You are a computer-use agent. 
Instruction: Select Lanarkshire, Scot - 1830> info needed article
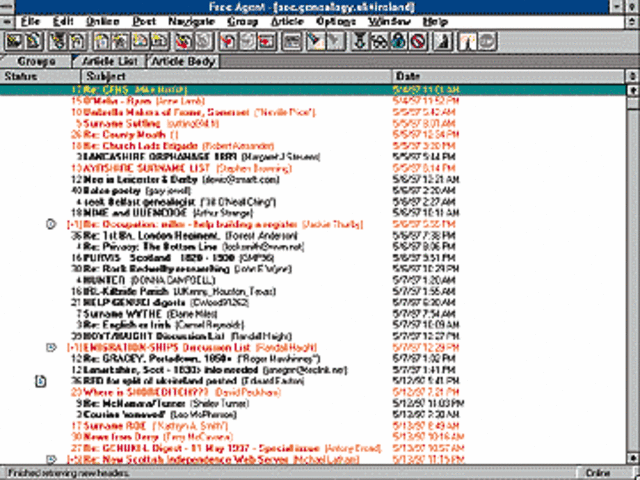coord(313,370)
